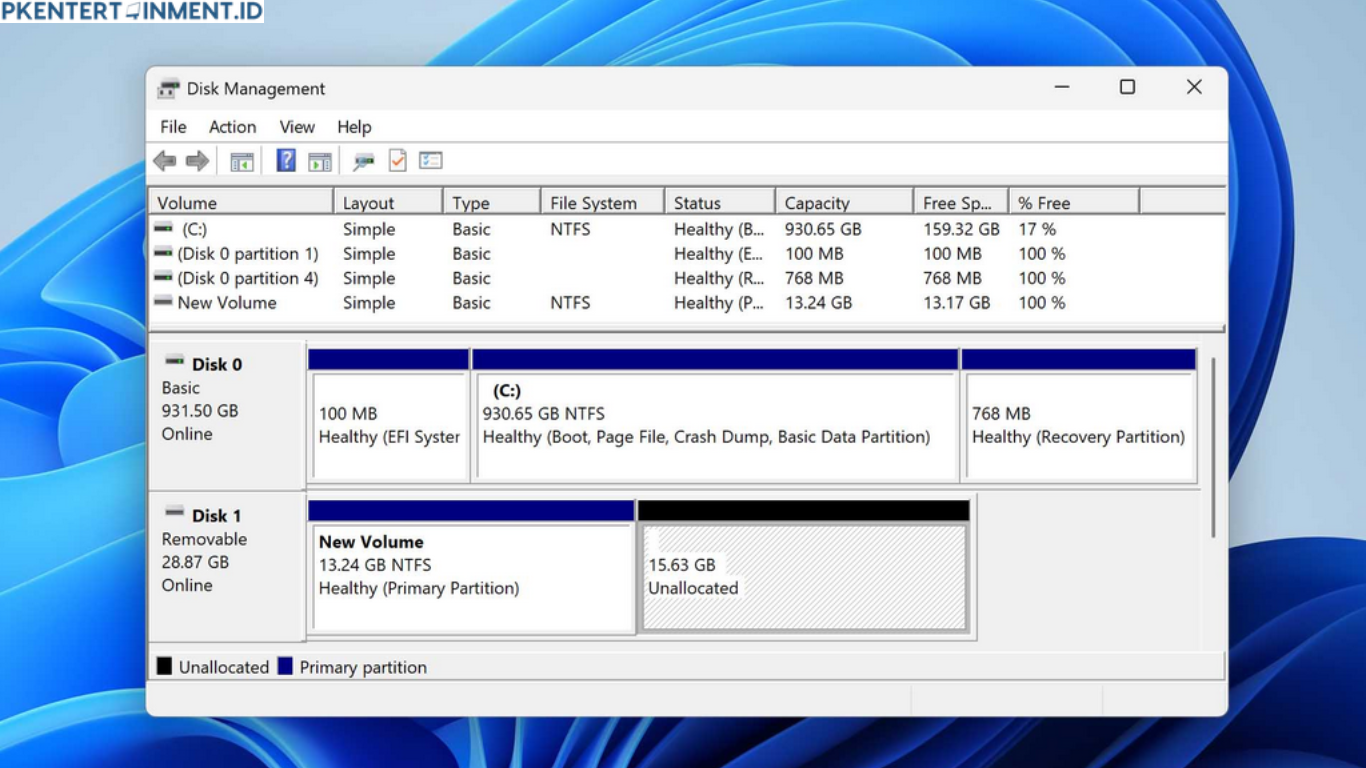Open the Properties toolbar icon
Image resolution: width=1366 pixels, height=768 pixels.
[x=430, y=160]
